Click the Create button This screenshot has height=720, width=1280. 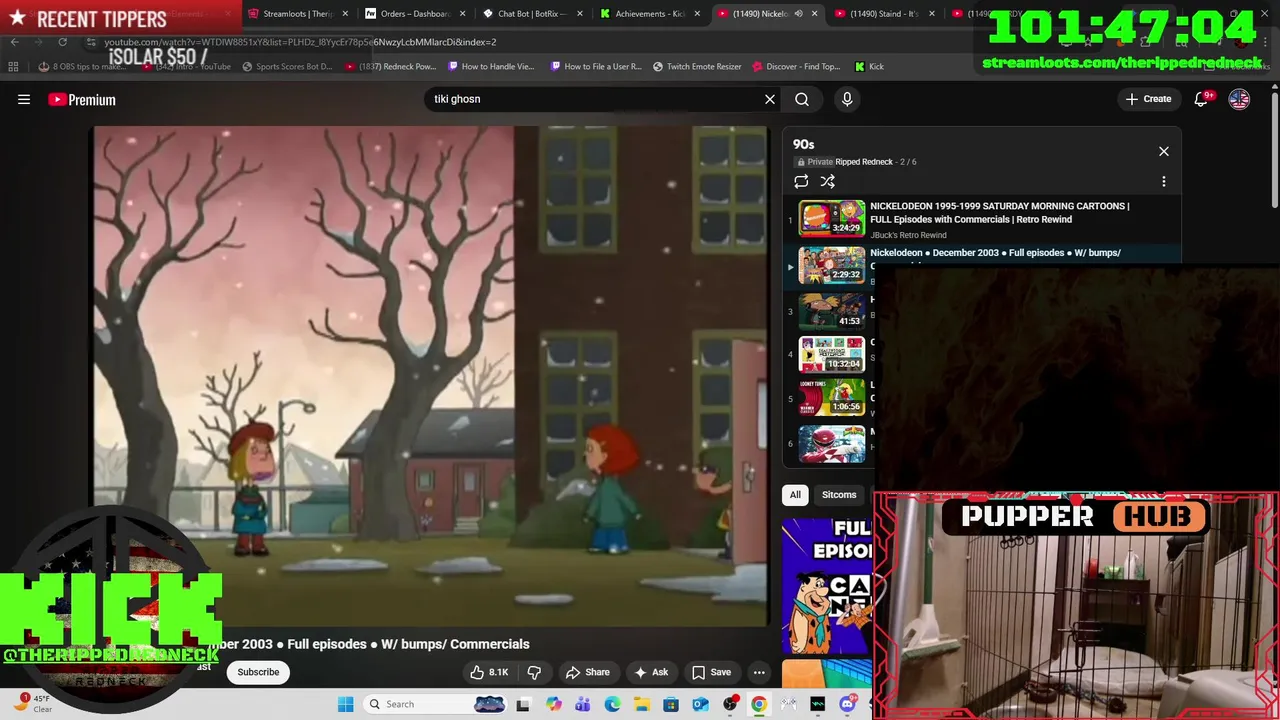pos(1148,99)
